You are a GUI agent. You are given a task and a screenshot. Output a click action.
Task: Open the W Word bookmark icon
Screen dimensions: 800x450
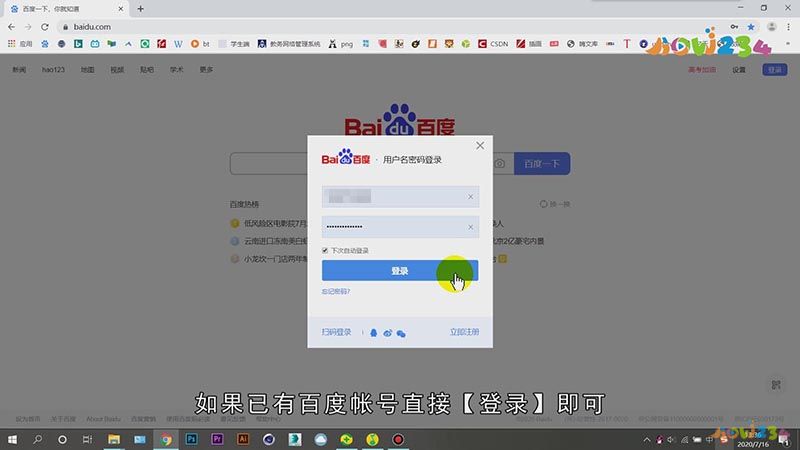[x=178, y=44]
